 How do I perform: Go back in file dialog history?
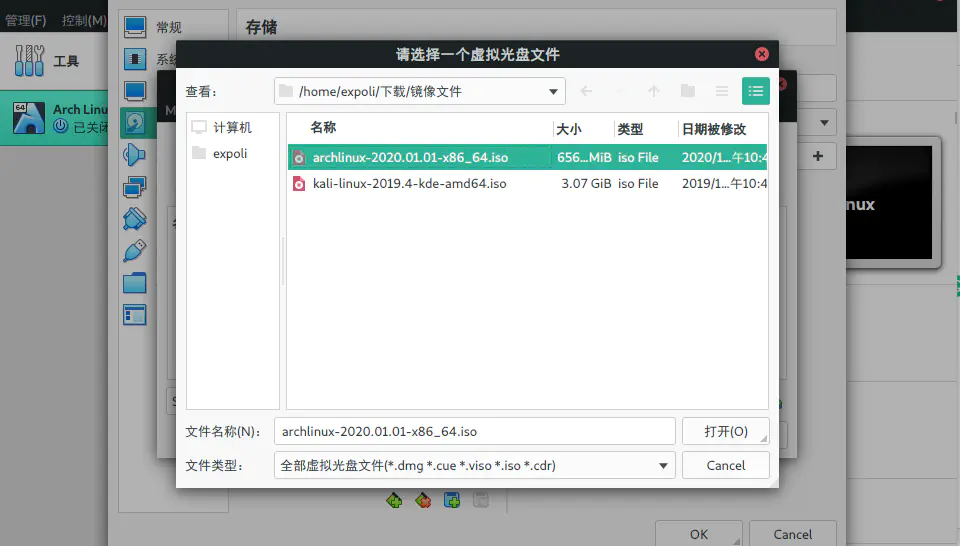(586, 91)
